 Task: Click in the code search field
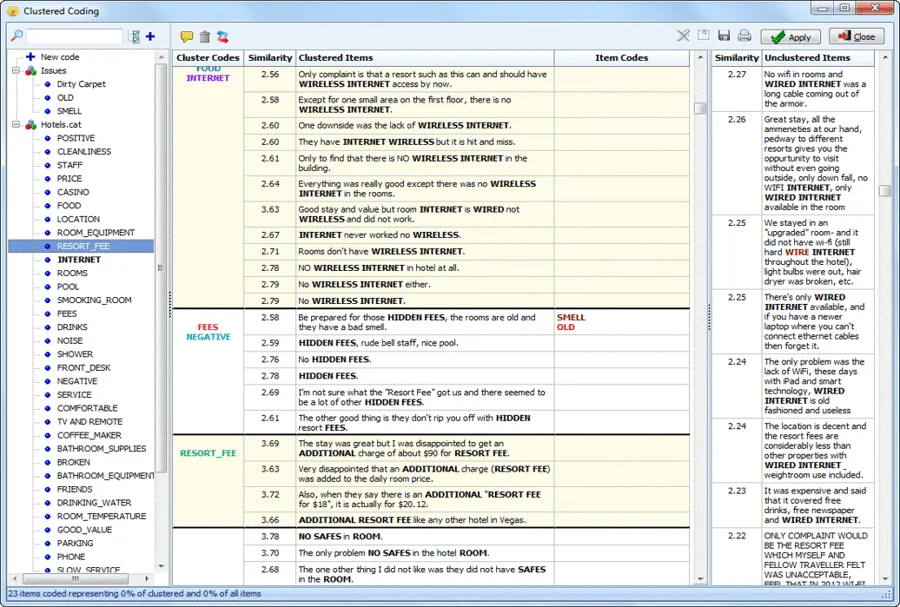pyautogui.click(x=74, y=37)
